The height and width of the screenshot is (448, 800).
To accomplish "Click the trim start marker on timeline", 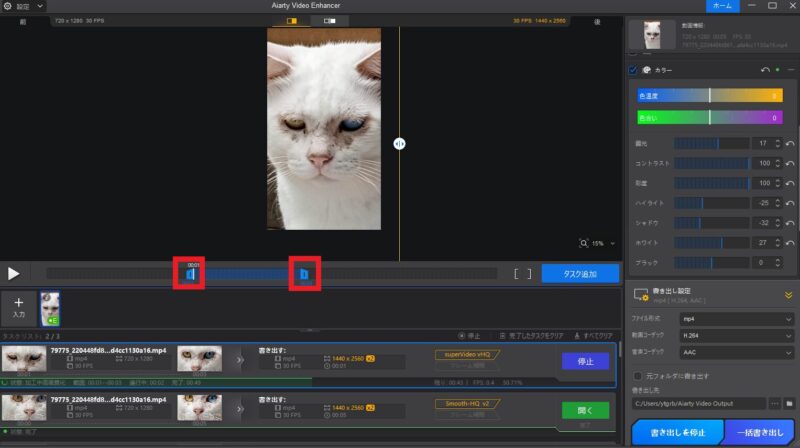I will point(190,273).
